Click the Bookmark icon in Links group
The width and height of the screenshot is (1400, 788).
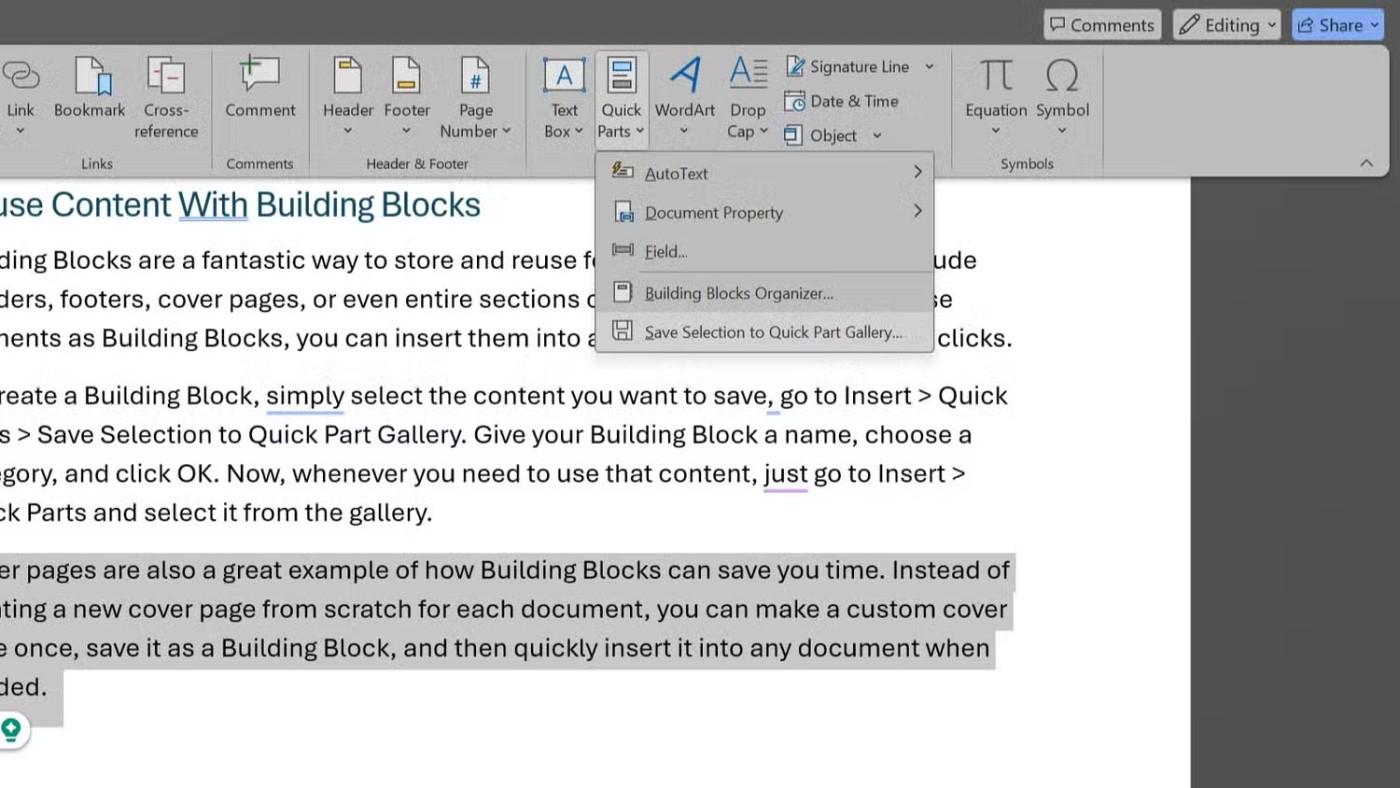click(89, 78)
